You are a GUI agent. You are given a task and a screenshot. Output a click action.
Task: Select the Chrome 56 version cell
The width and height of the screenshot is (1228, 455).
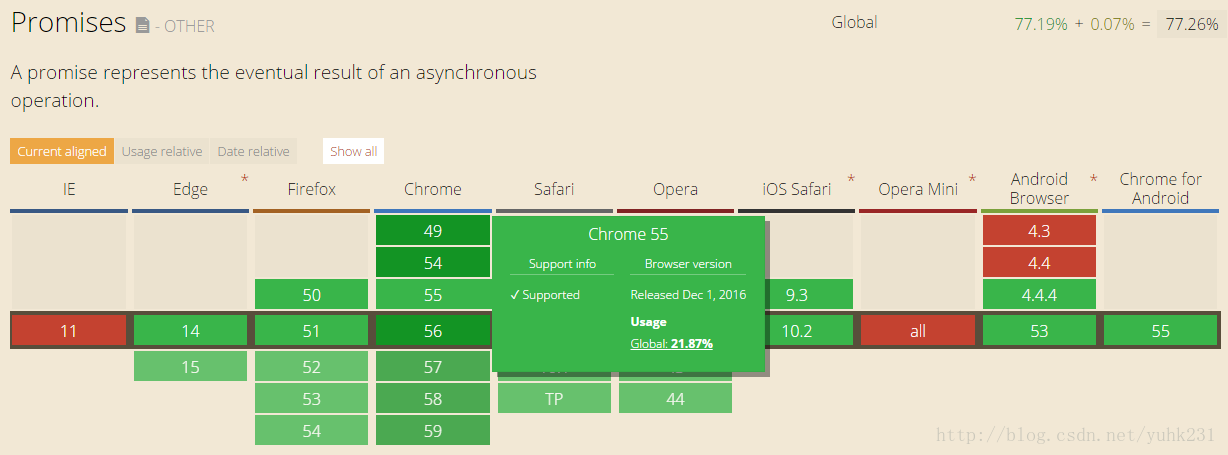(x=432, y=331)
